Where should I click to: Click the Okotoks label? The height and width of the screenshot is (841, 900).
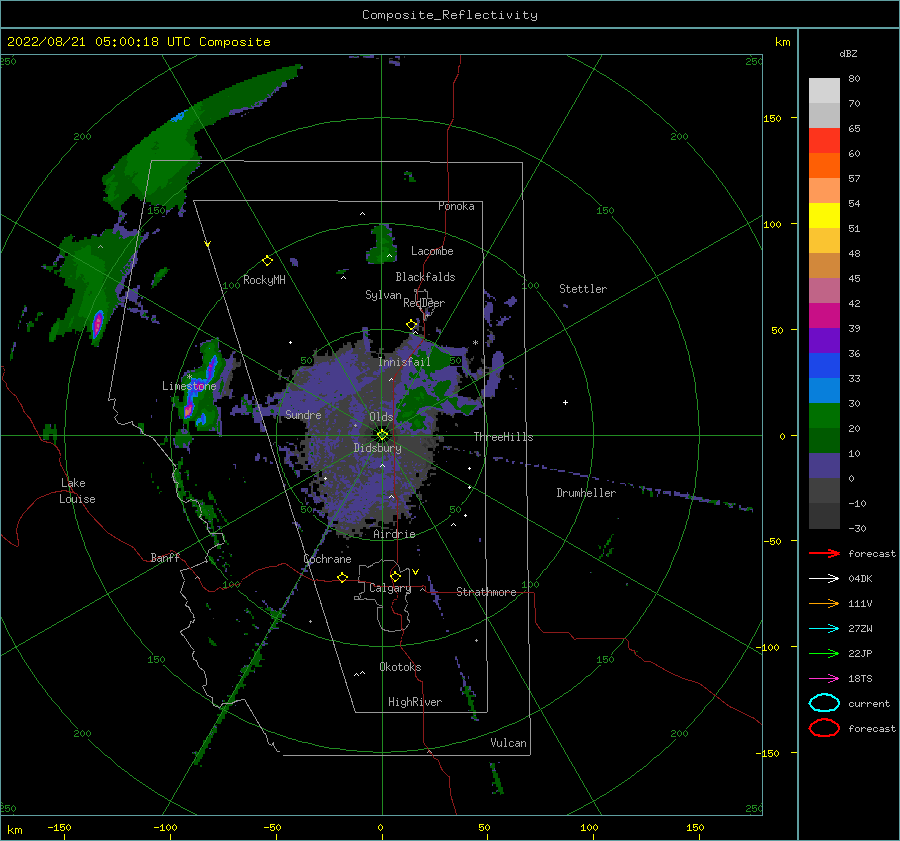[400, 667]
